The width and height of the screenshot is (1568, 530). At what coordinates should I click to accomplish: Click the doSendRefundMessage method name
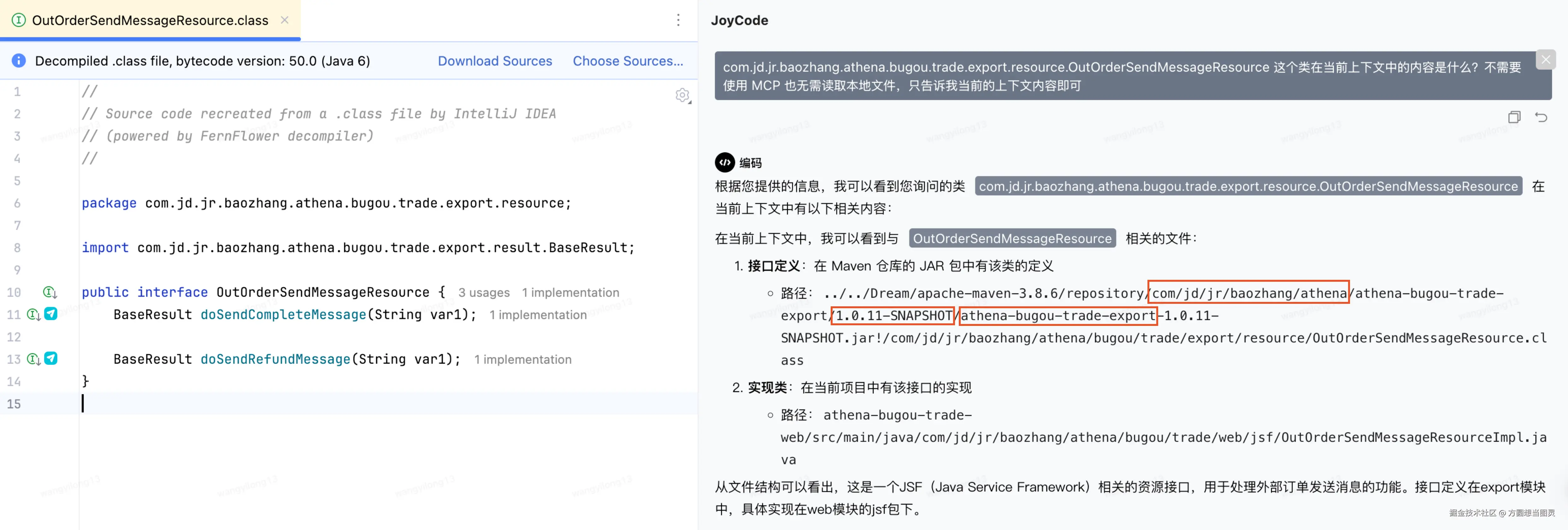coord(275,359)
